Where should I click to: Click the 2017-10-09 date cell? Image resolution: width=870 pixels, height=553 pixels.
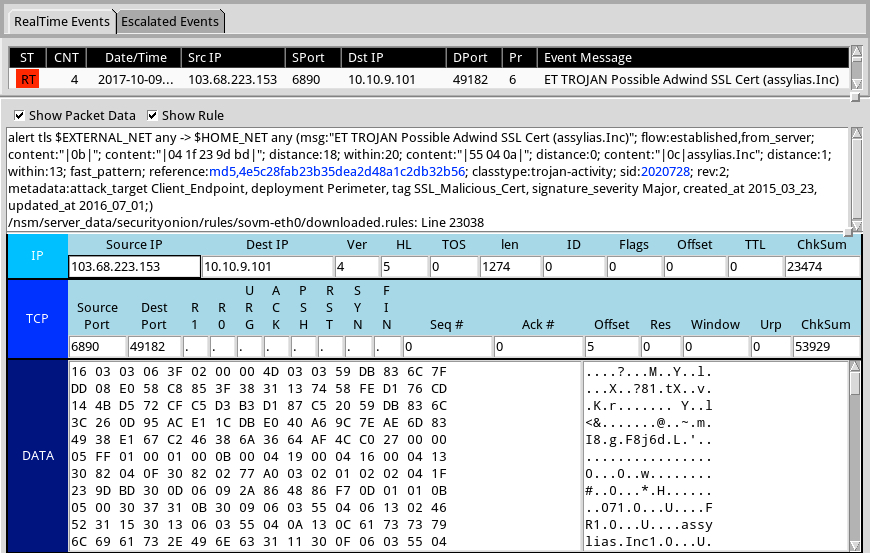coord(135,79)
